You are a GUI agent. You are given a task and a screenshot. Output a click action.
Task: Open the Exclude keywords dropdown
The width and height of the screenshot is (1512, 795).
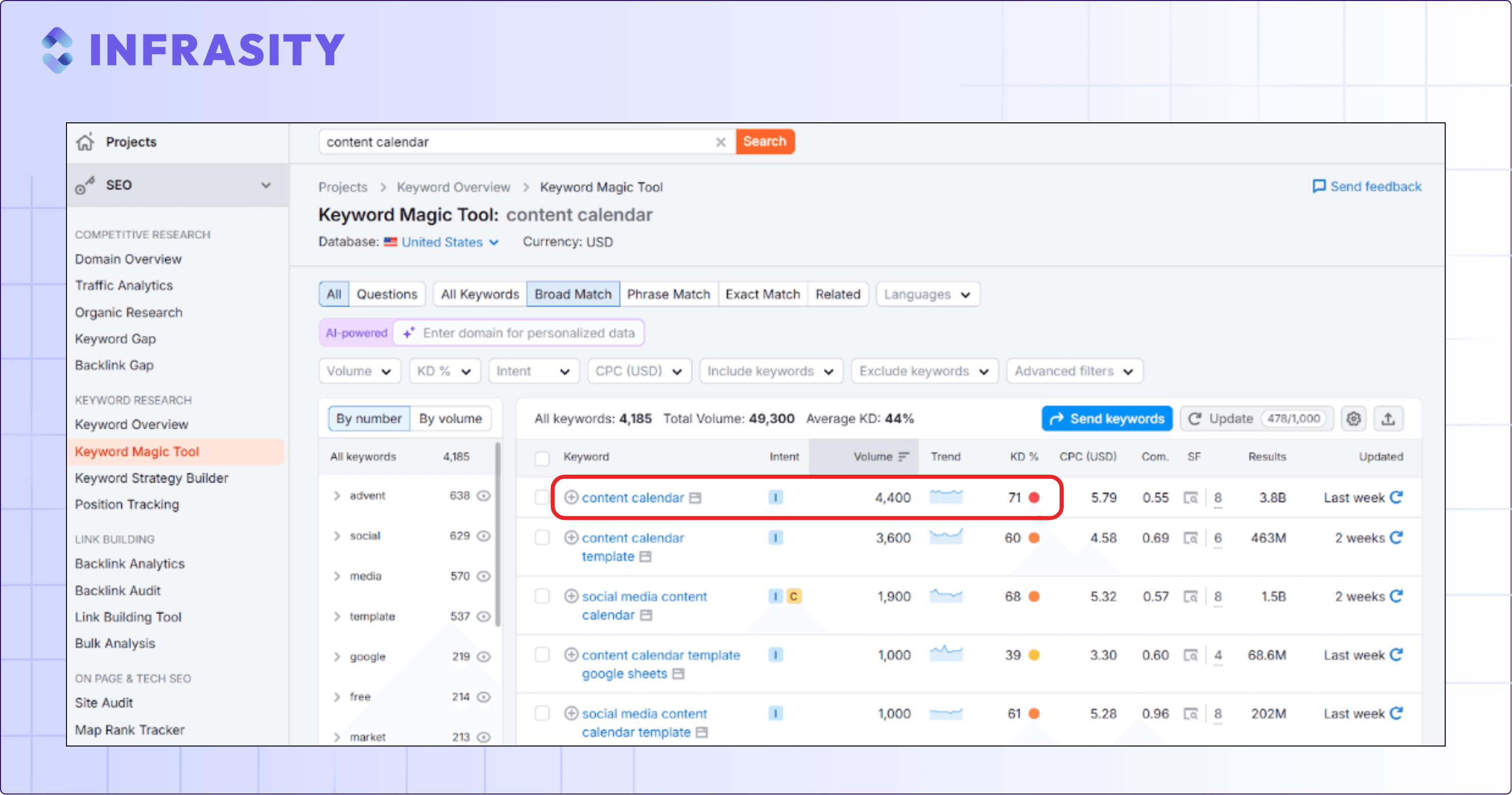pyautogui.click(x=925, y=371)
